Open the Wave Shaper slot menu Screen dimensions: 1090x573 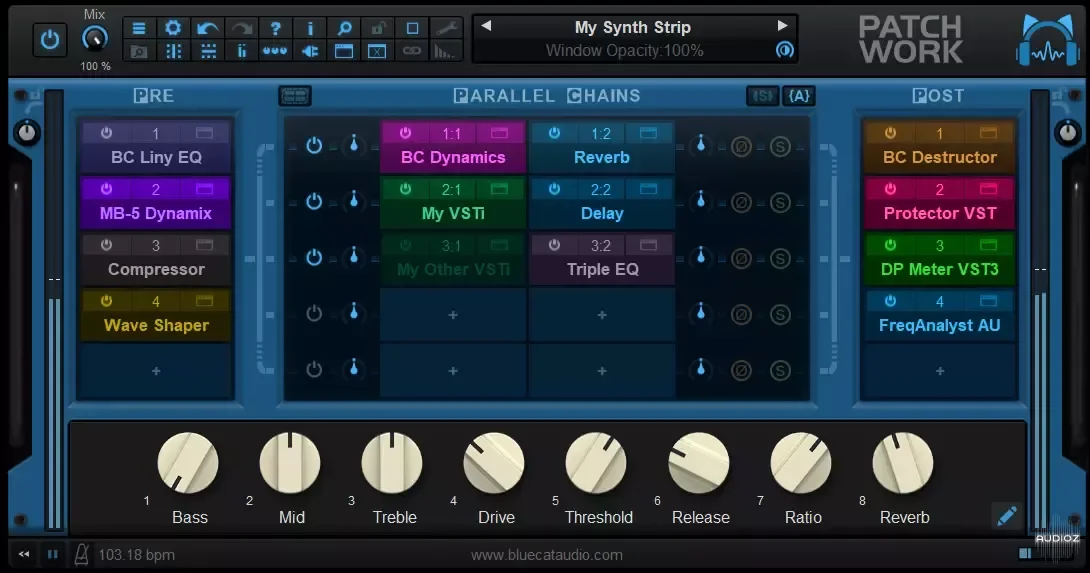click(x=156, y=325)
